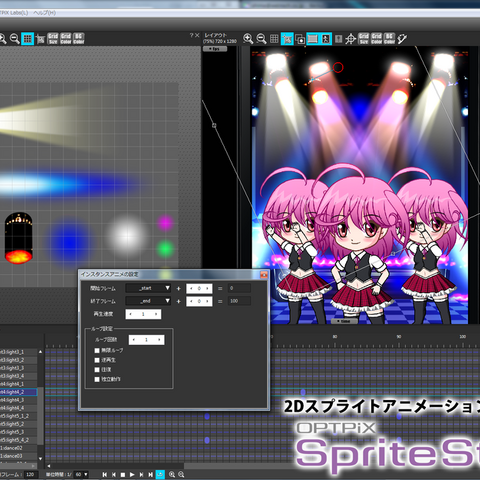480x480 pixels.
Task: Click the start frame result field showing 0
Action: (239, 288)
